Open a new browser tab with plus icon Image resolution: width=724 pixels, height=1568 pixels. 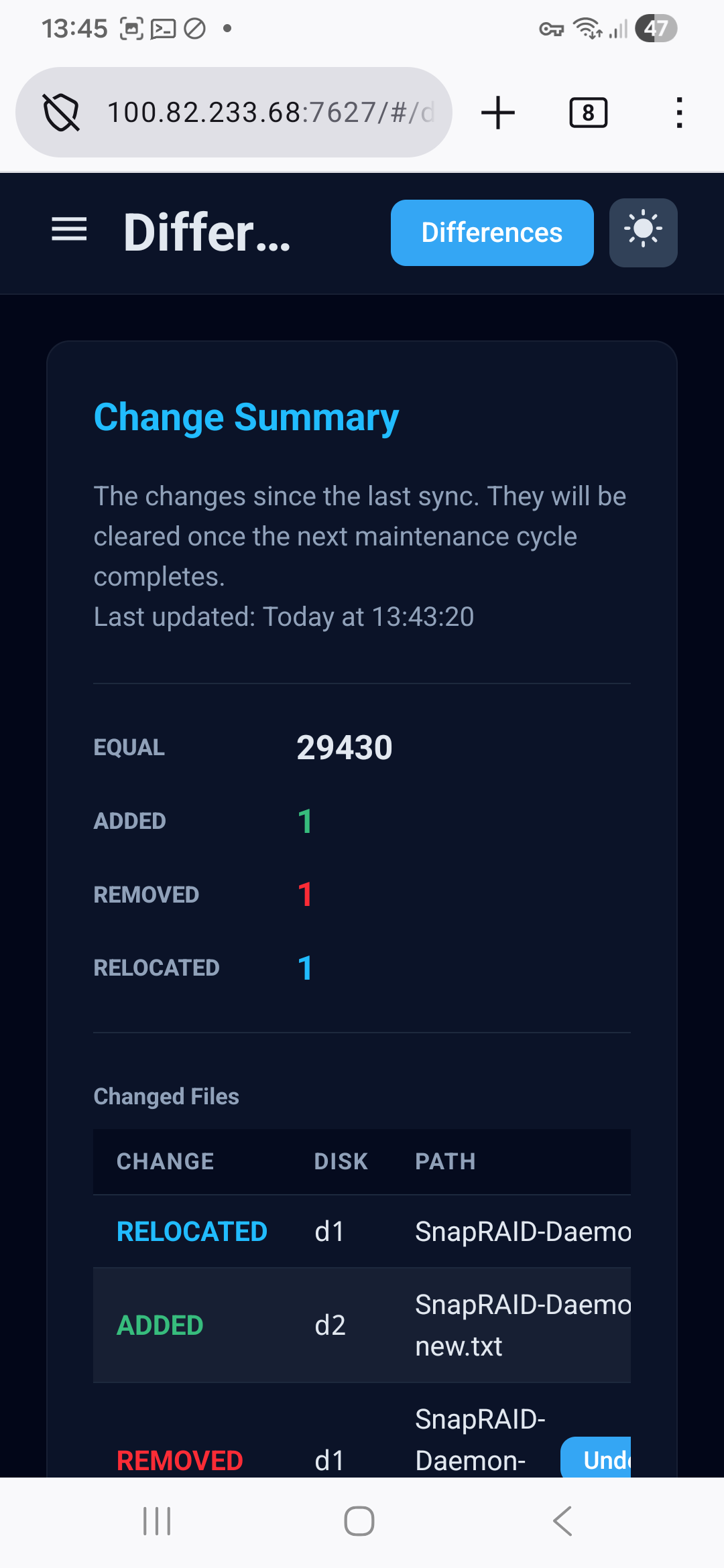click(x=497, y=112)
